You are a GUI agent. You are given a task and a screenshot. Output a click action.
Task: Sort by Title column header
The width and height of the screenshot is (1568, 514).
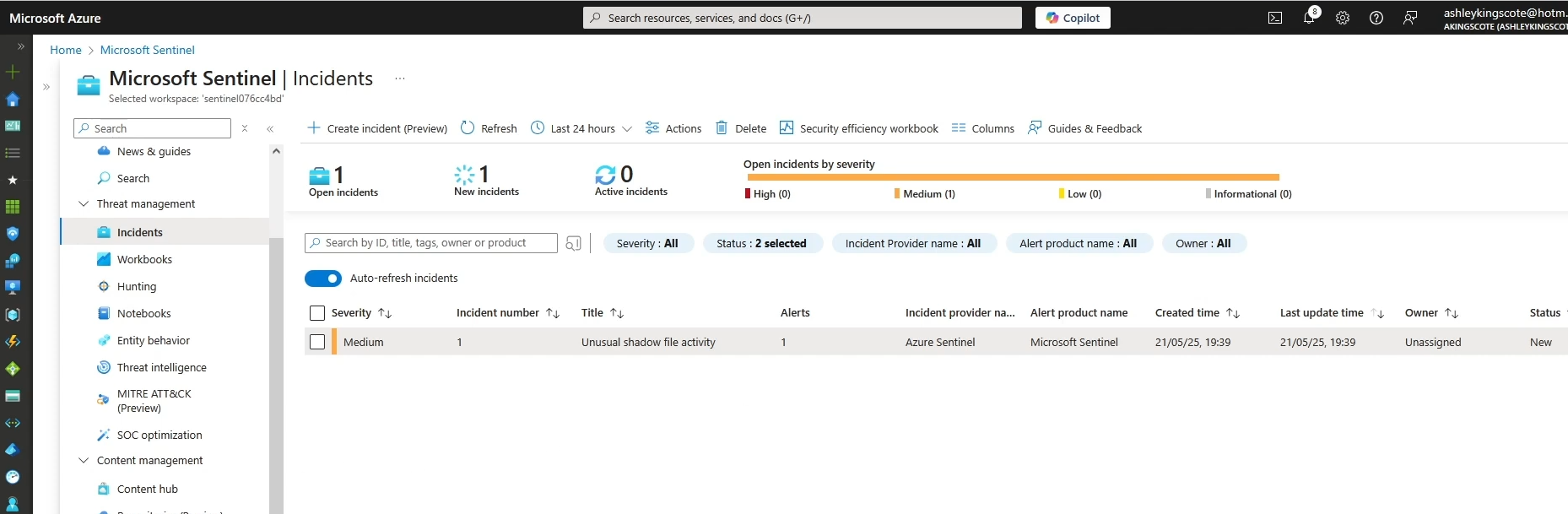coord(603,313)
